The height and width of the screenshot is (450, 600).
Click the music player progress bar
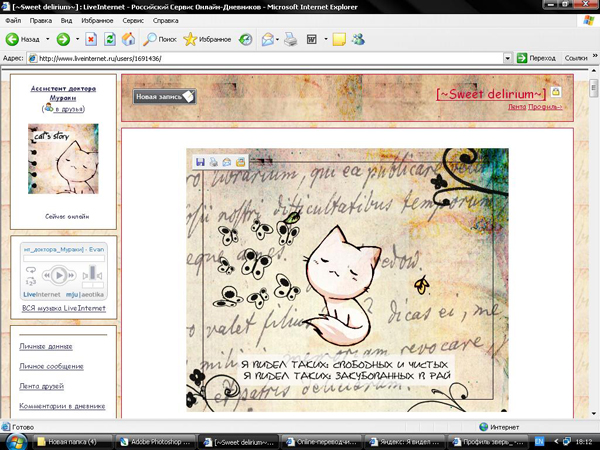64,259
